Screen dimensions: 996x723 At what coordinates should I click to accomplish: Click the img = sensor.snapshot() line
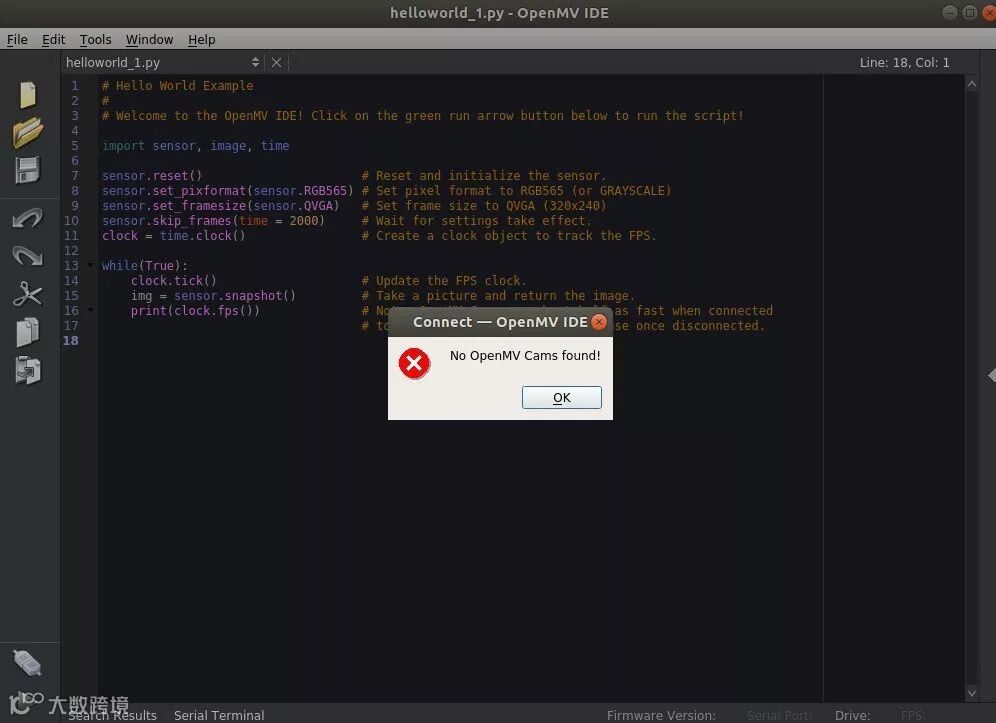(213, 295)
